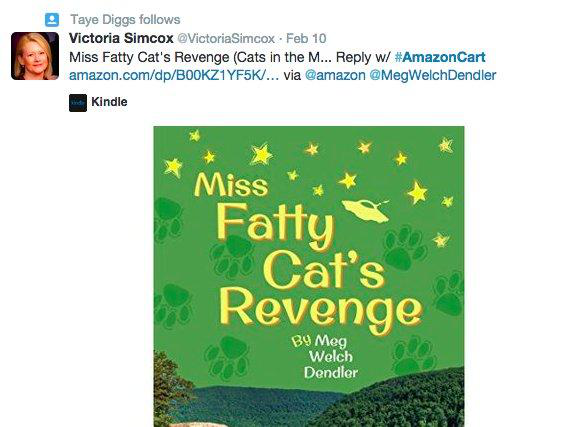Open the Feb 10 tweet timestamp
Image resolution: width=583 pixels, height=427 pixels.
pos(306,38)
